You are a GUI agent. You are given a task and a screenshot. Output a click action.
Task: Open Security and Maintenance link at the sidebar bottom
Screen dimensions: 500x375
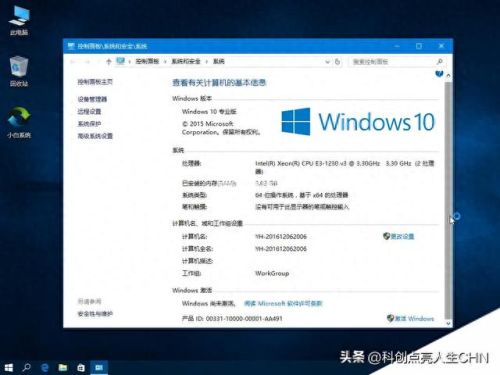95,314
